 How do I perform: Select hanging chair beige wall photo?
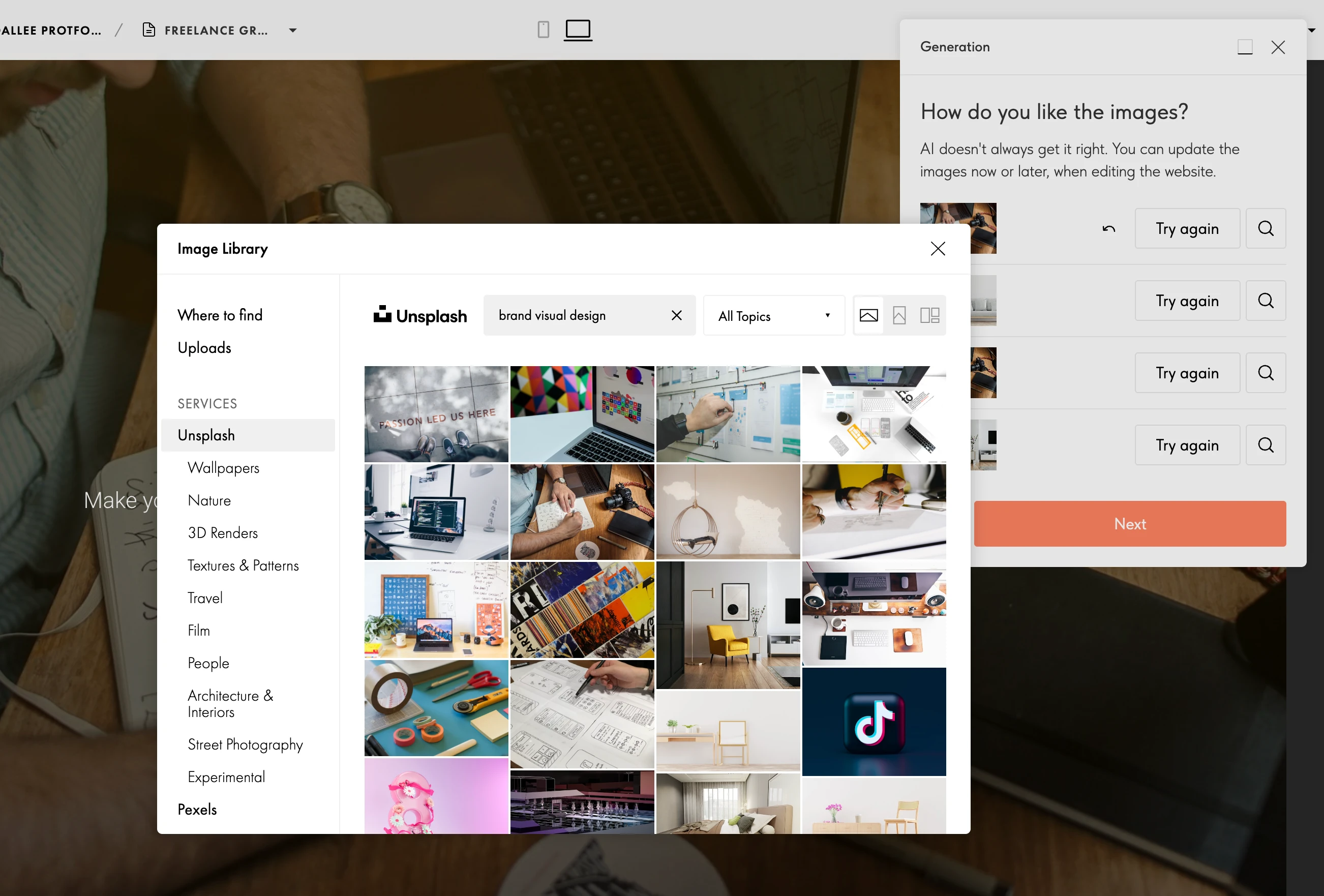728,512
